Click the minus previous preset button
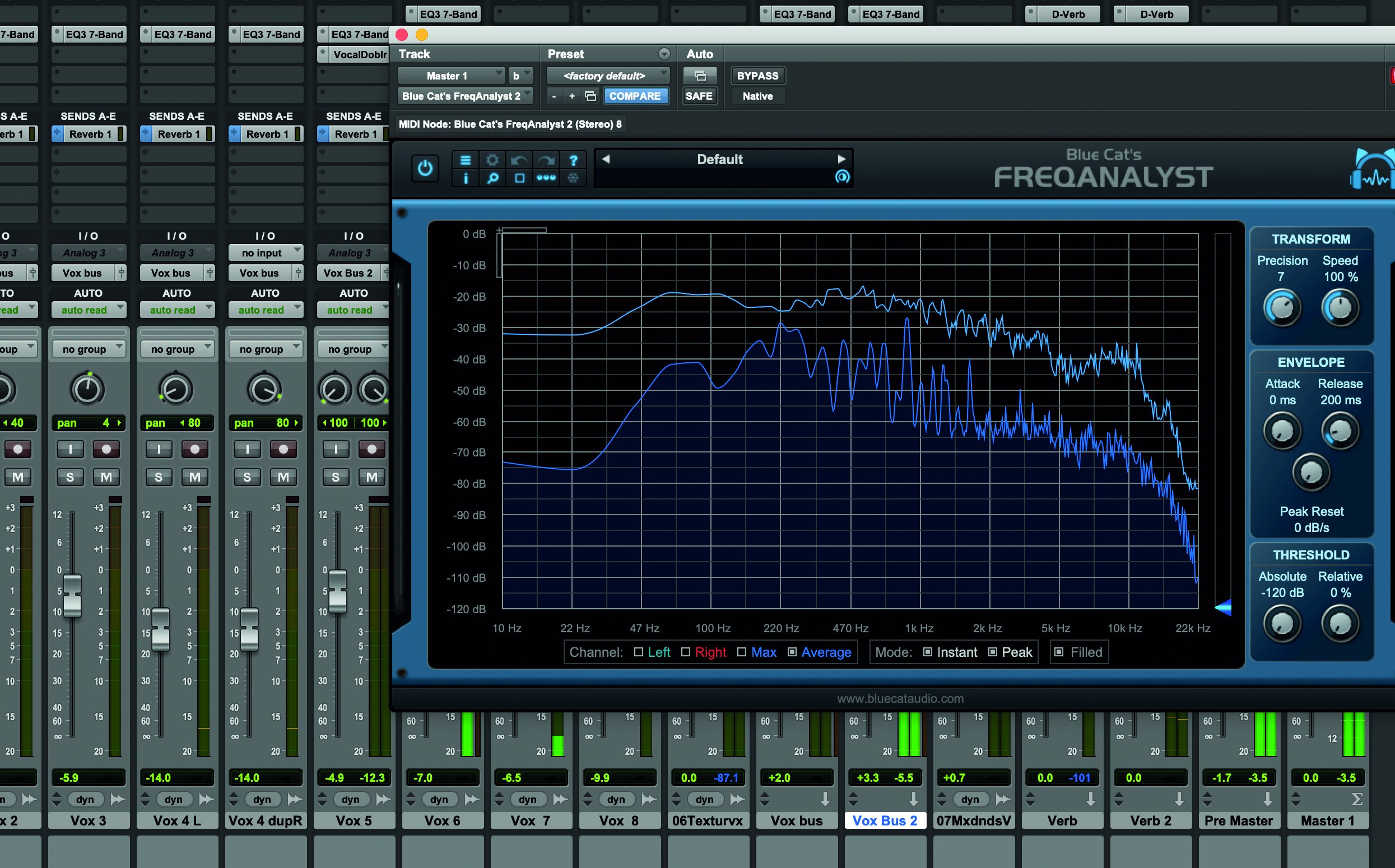Viewport: 1395px width, 868px height. click(x=554, y=96)
